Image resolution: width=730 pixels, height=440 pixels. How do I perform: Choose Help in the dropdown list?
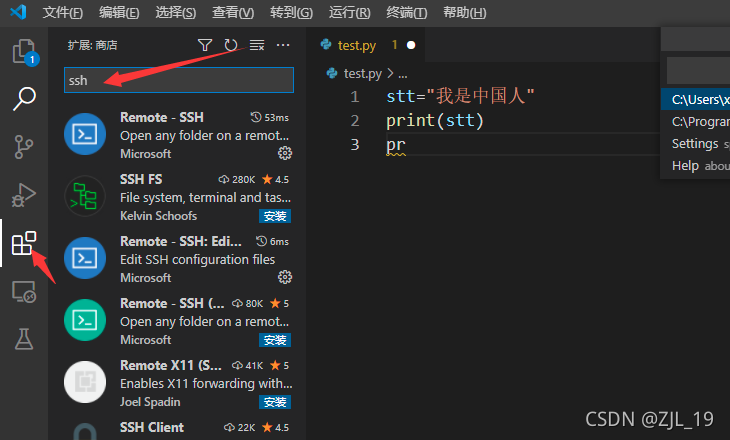pyautogui.click(x=696, y=165)
